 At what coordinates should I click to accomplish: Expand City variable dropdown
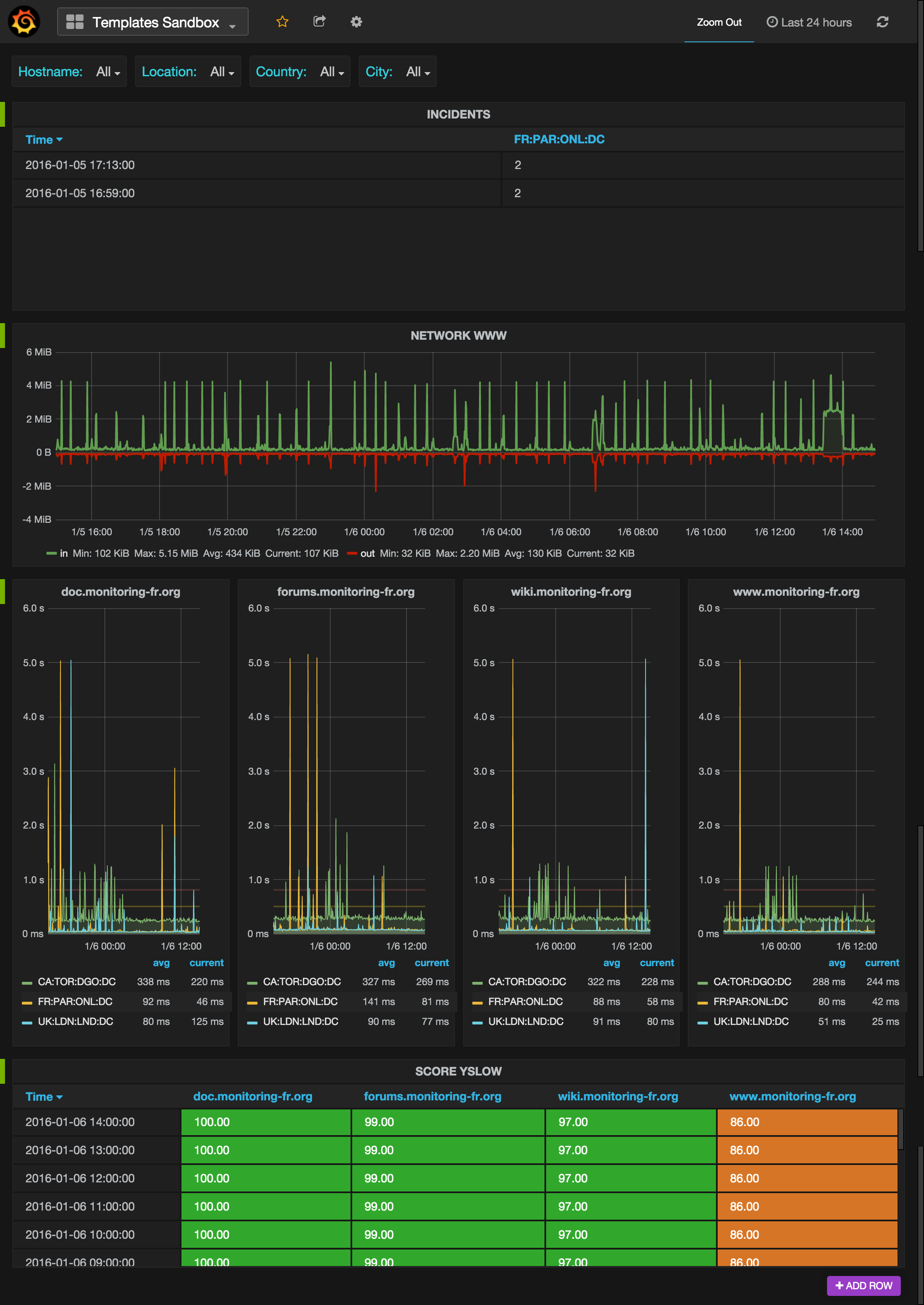point(418,72)
